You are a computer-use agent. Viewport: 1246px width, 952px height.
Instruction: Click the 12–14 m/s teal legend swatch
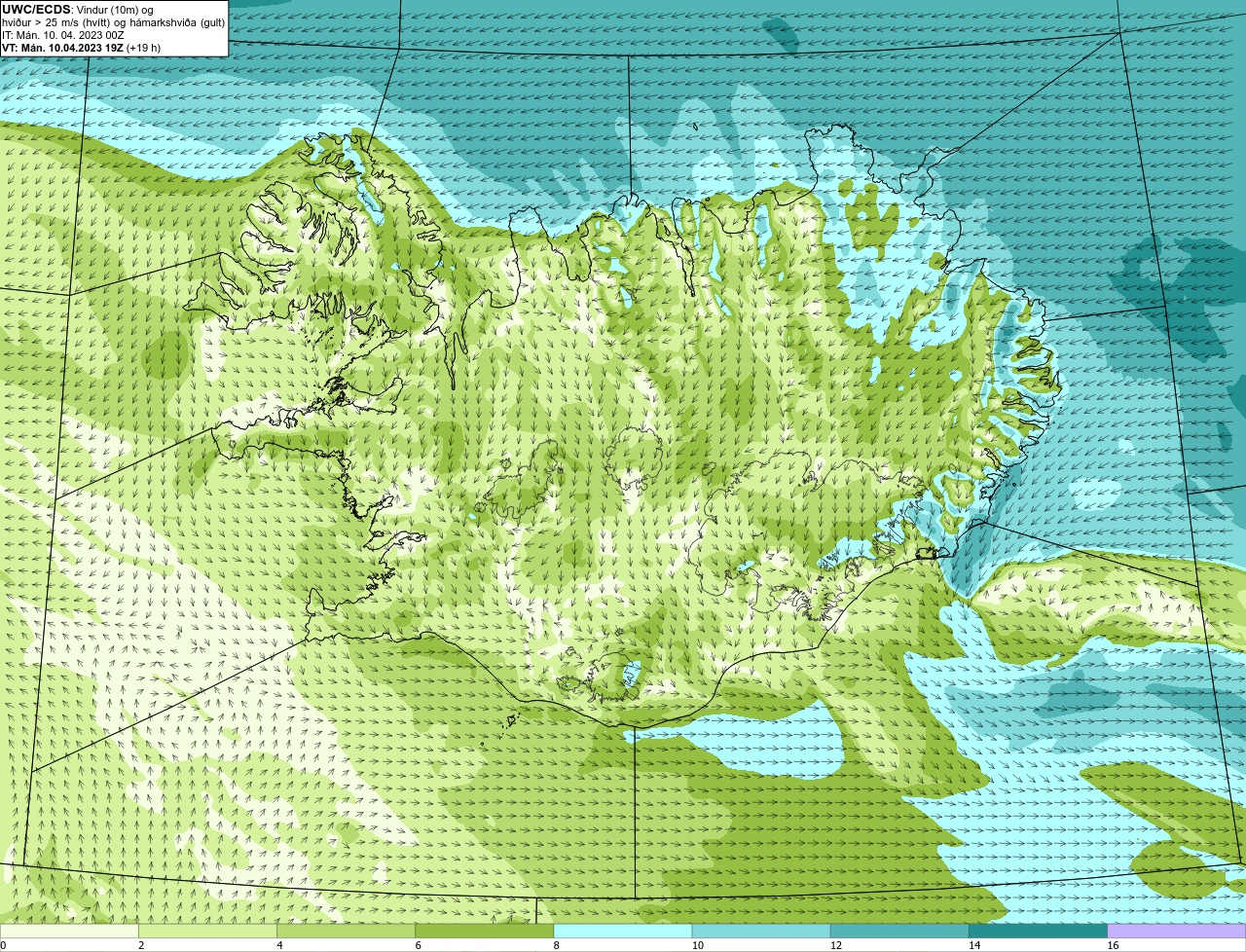point(899,931)
